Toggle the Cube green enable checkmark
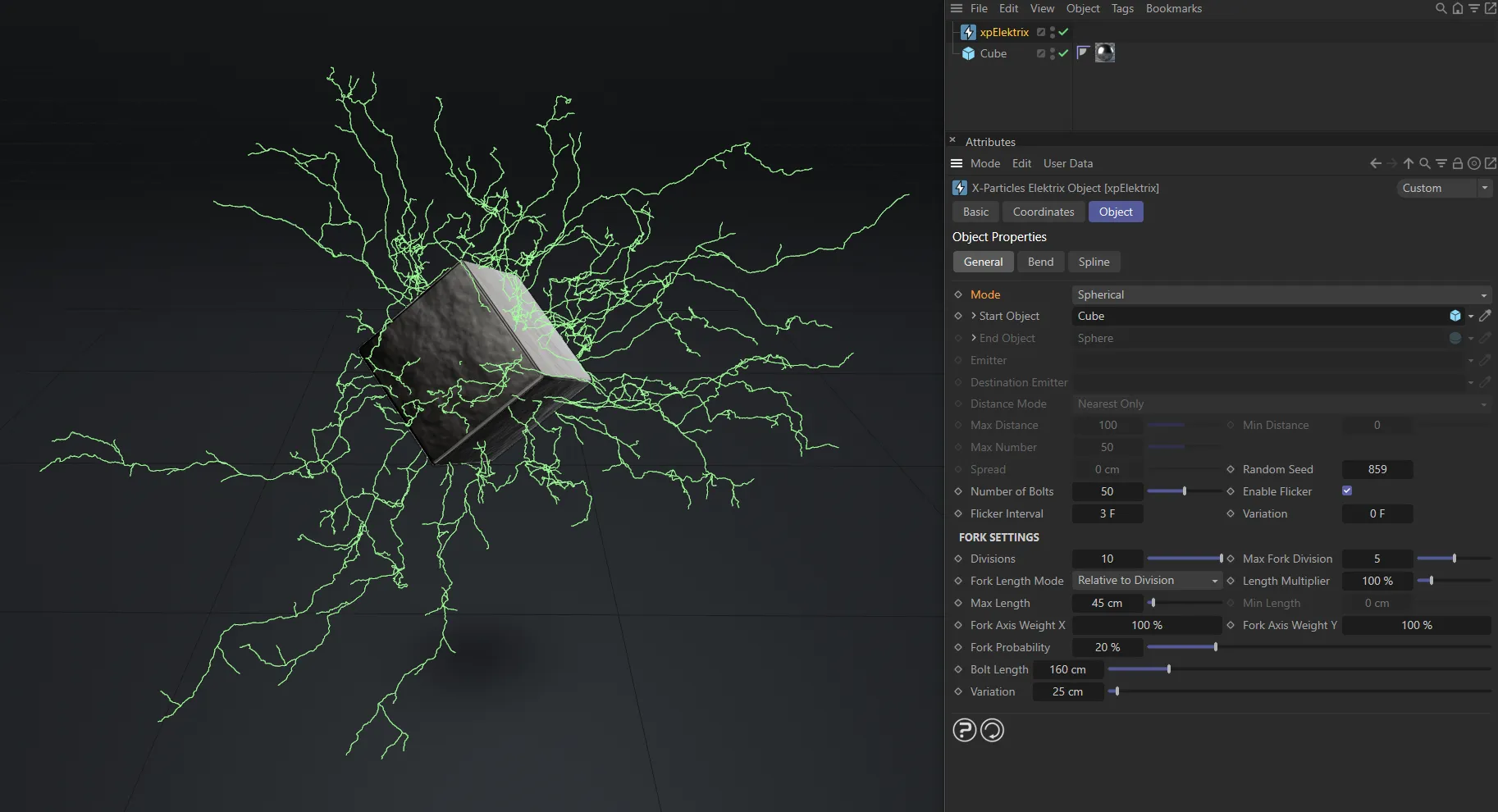Viewport: 1498px width, 812px height. [x=1063, y=53]
